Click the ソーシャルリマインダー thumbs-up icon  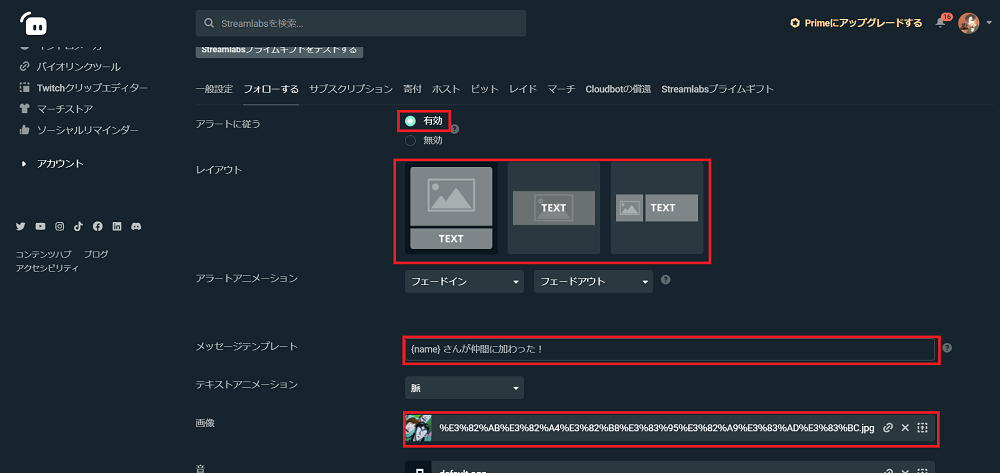tap(25, 129)
